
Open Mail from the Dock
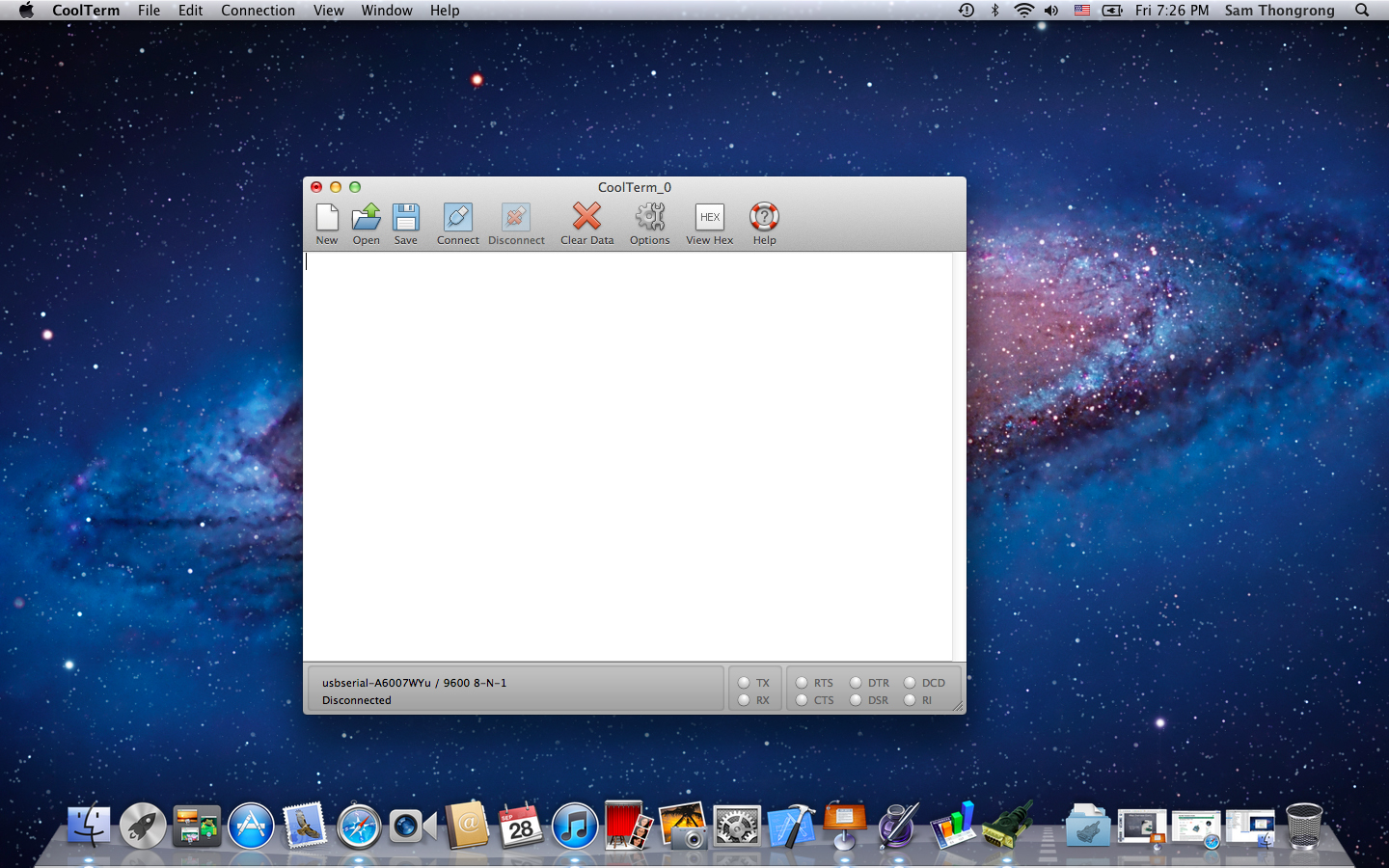click(x=305, y=827)
